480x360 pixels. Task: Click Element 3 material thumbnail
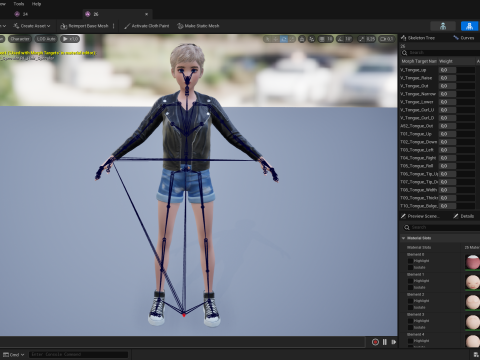click(x=473, y=322)
